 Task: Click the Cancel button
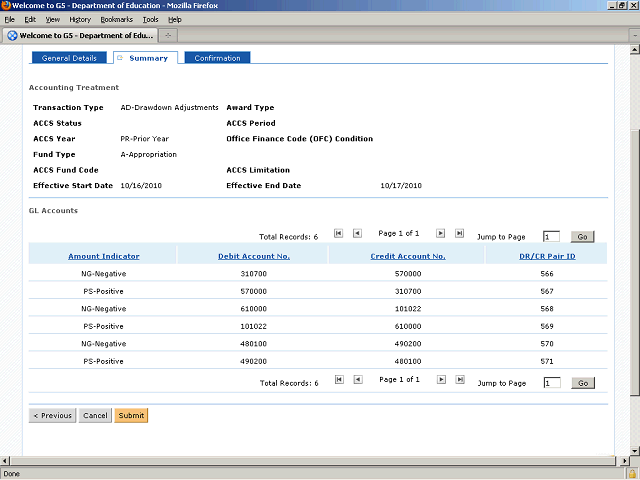[x=95, y=415]
